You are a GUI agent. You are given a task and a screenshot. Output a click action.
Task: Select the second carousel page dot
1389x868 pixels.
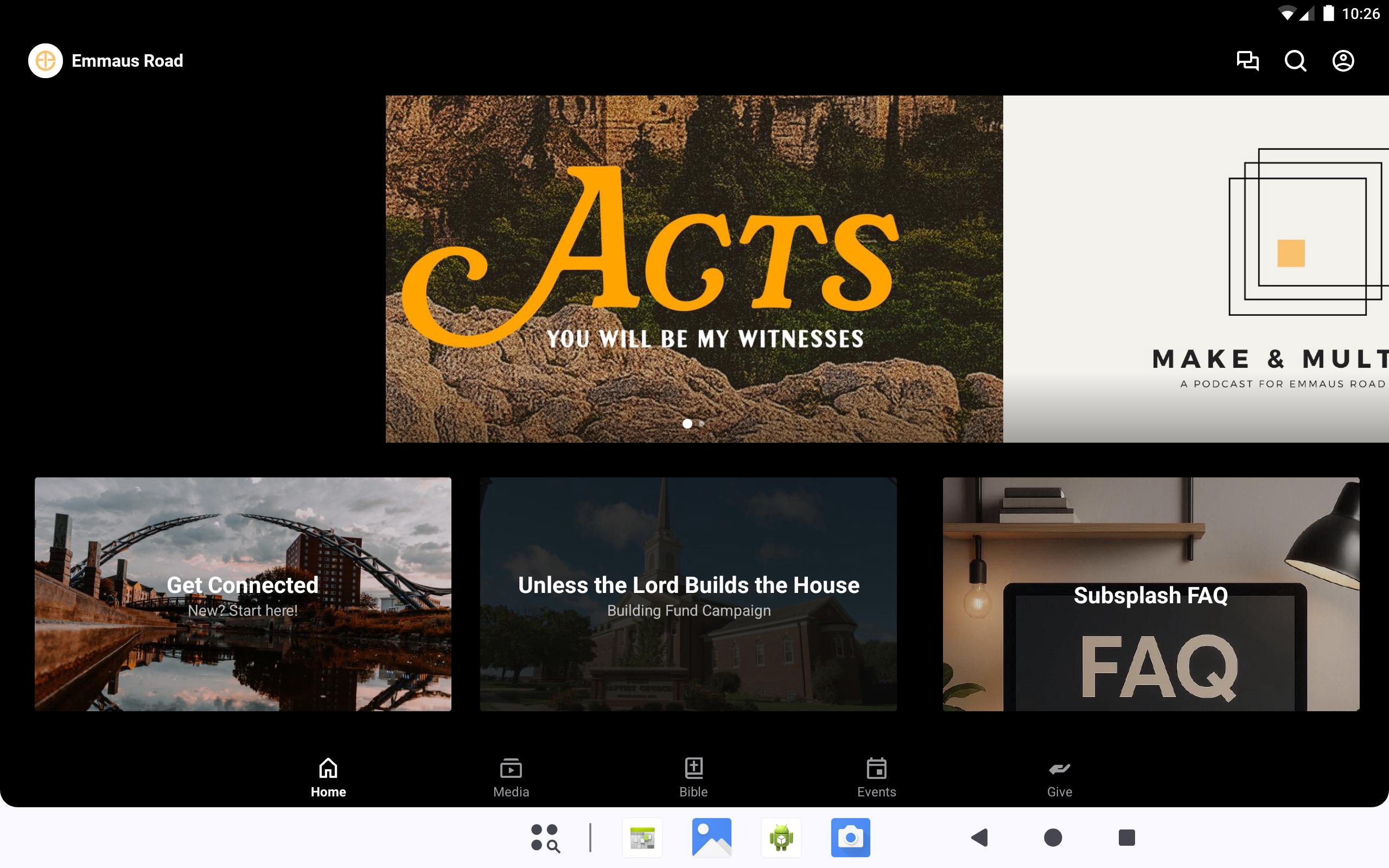point(702,424)
